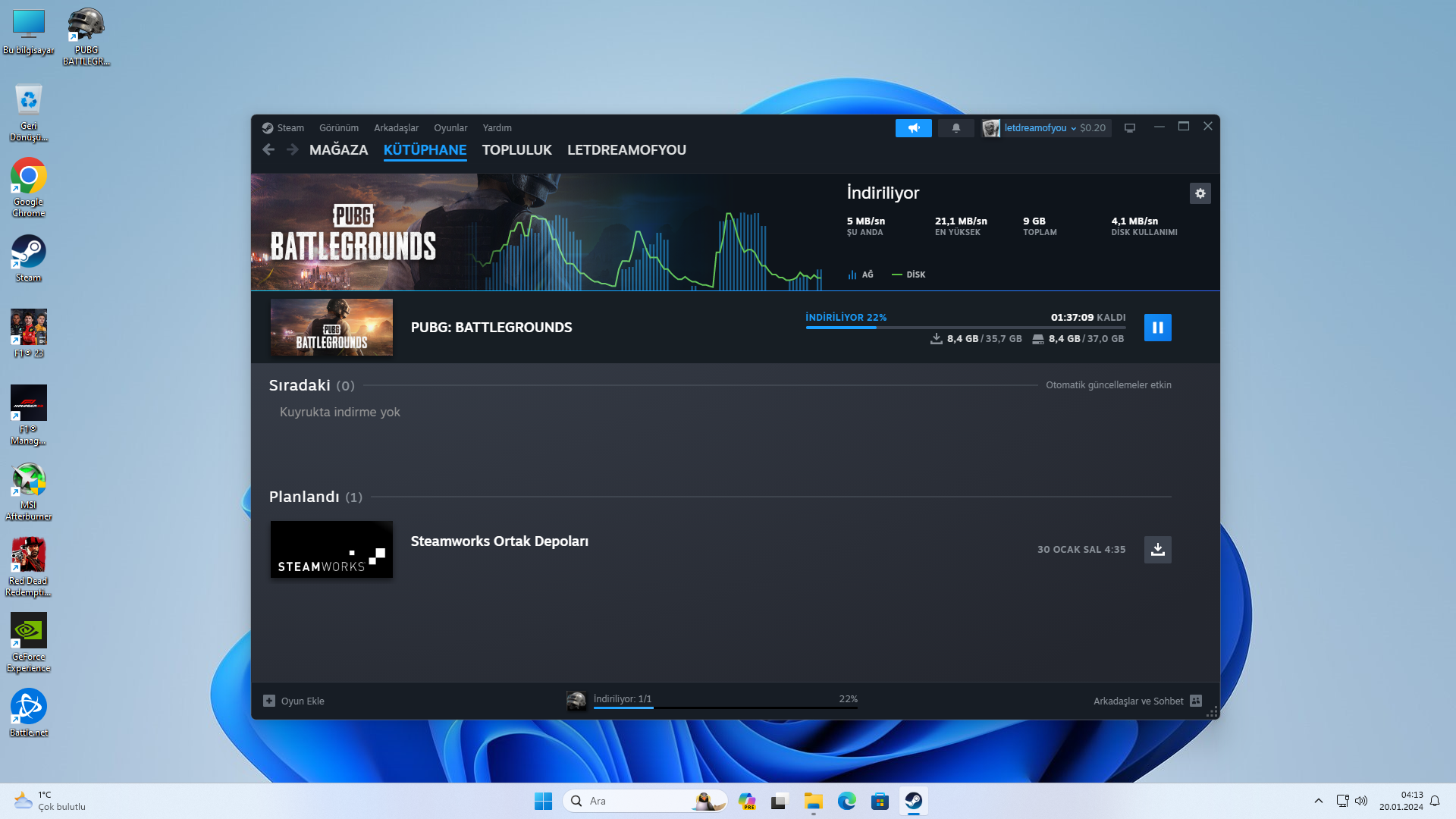Open the Oyunlar menu
1456x819 pixels.
pos(450,128)
